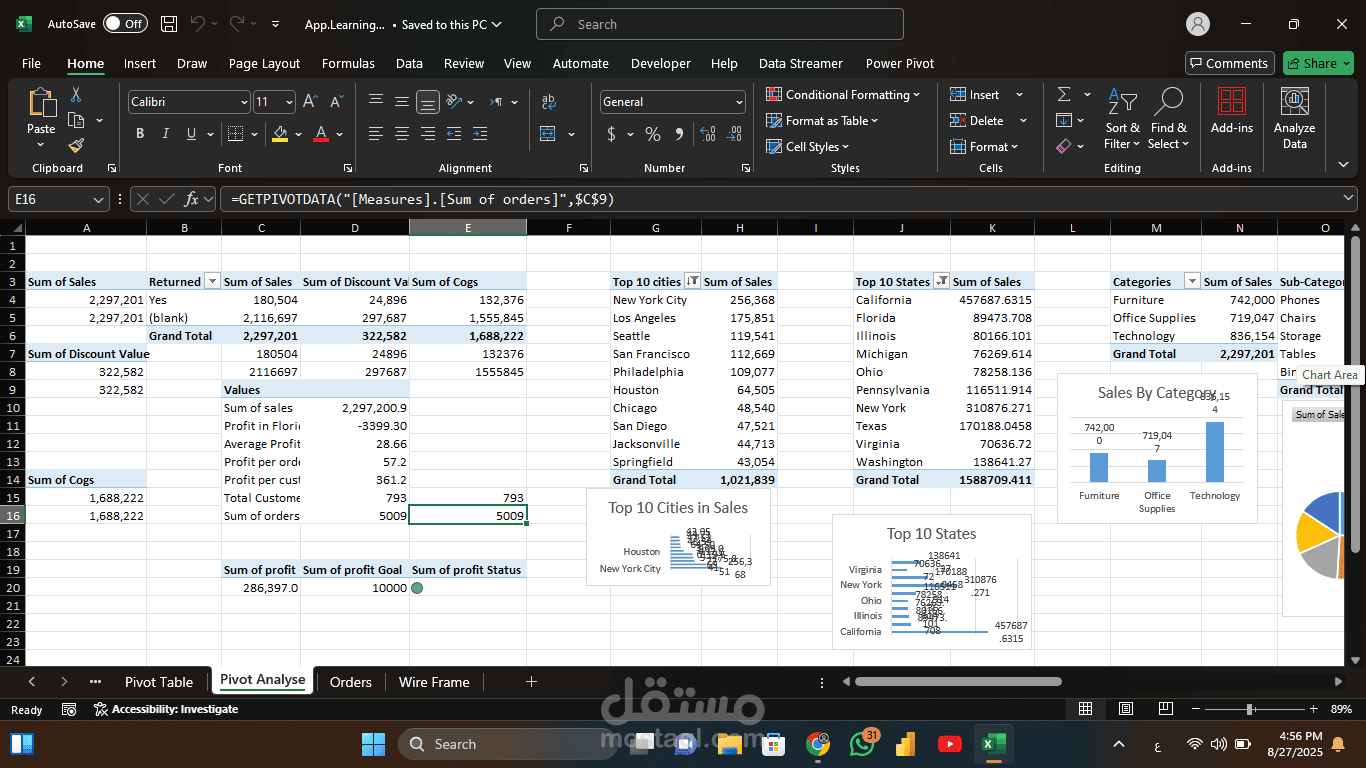
Task: Click the Insert Function fx icon
Action: (x=191, y=199)
